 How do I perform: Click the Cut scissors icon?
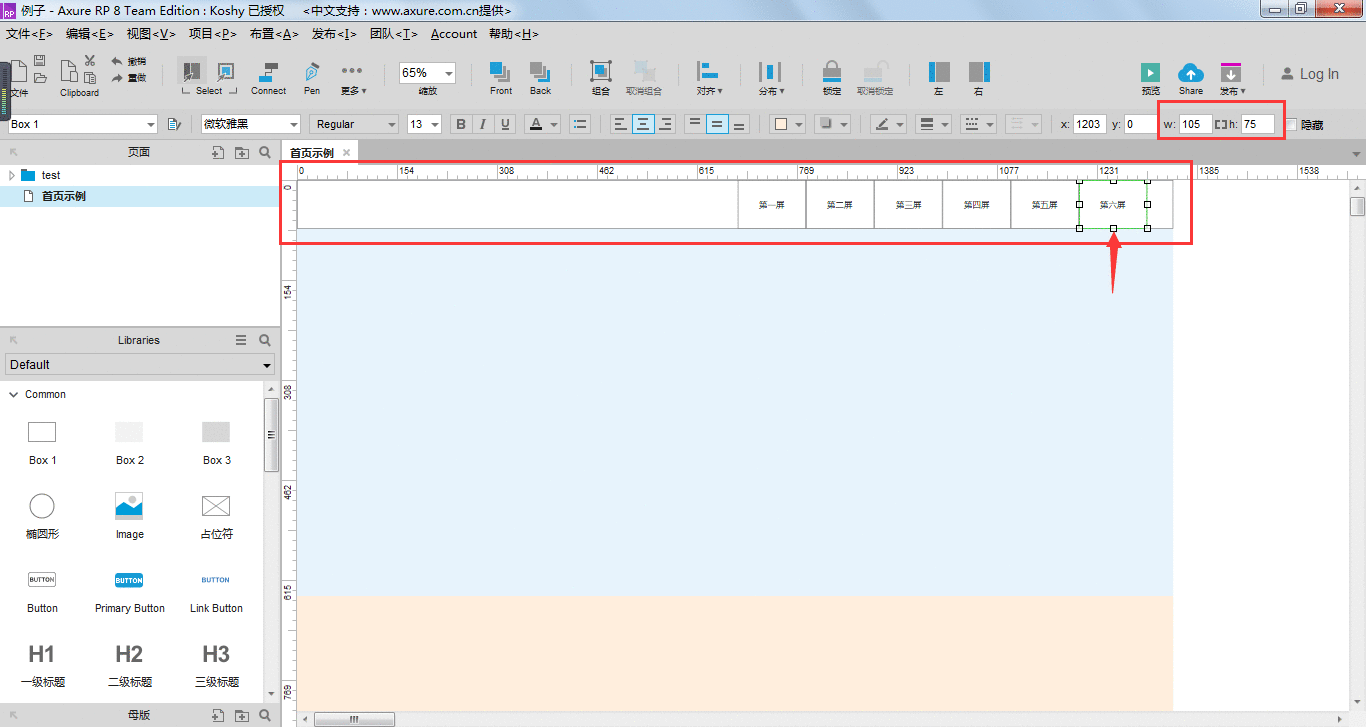90,62
